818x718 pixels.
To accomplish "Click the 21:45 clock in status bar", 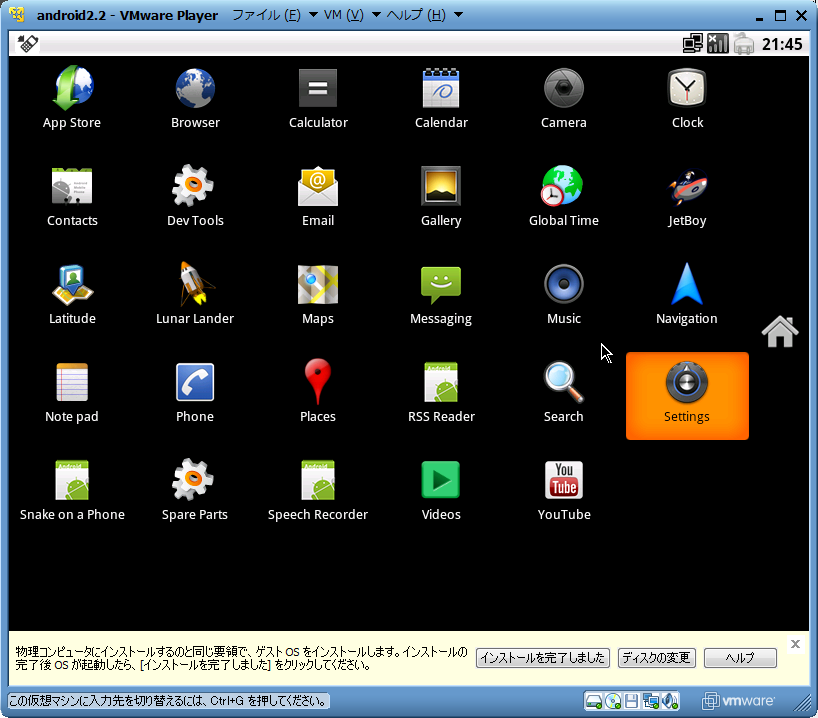I will 781,44.
